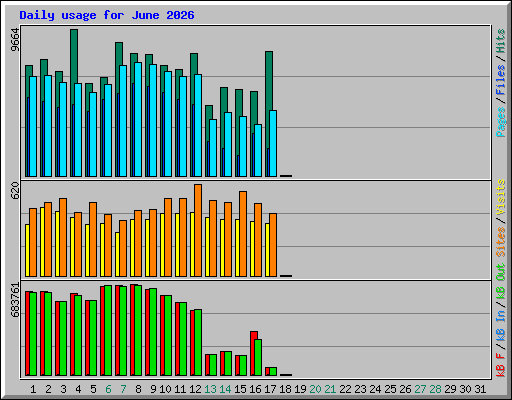Click day 4 on the x-axis
512x400 pixels.
[78, 389]
